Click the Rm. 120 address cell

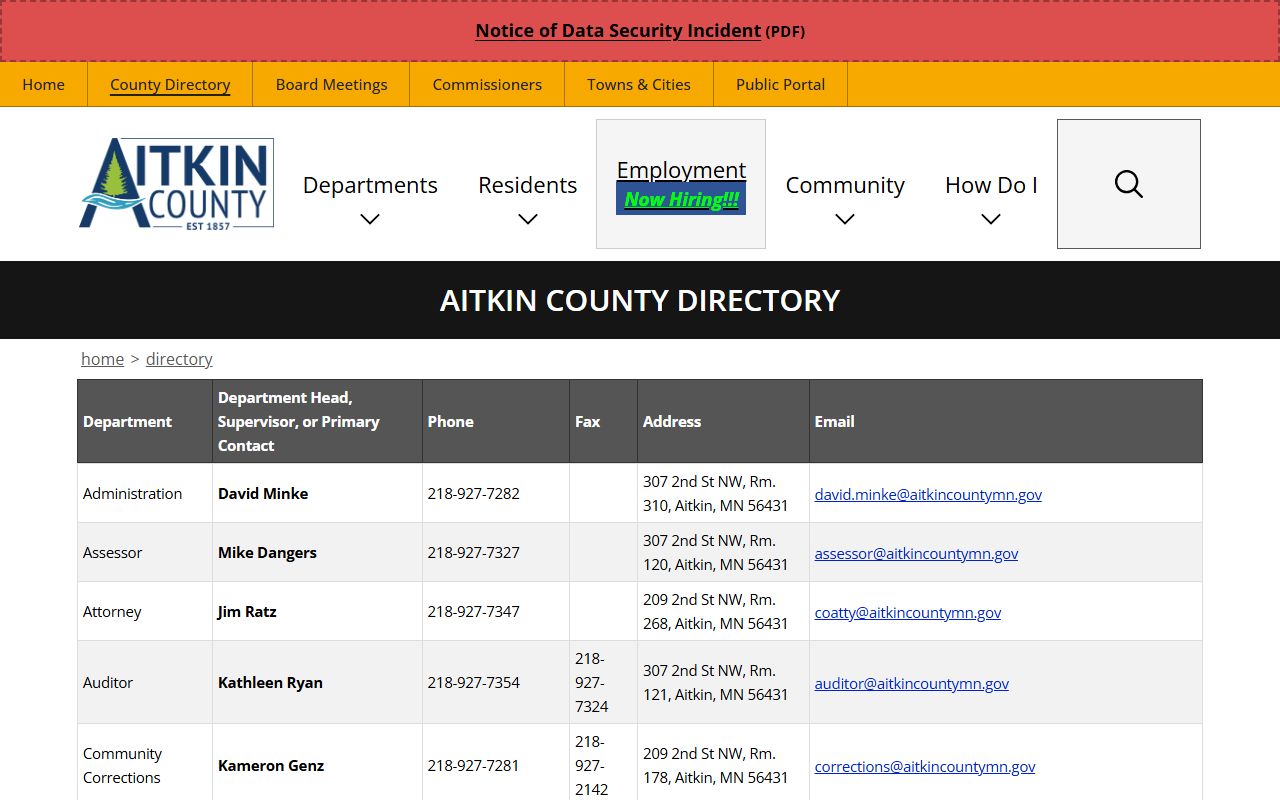[723, 552]
